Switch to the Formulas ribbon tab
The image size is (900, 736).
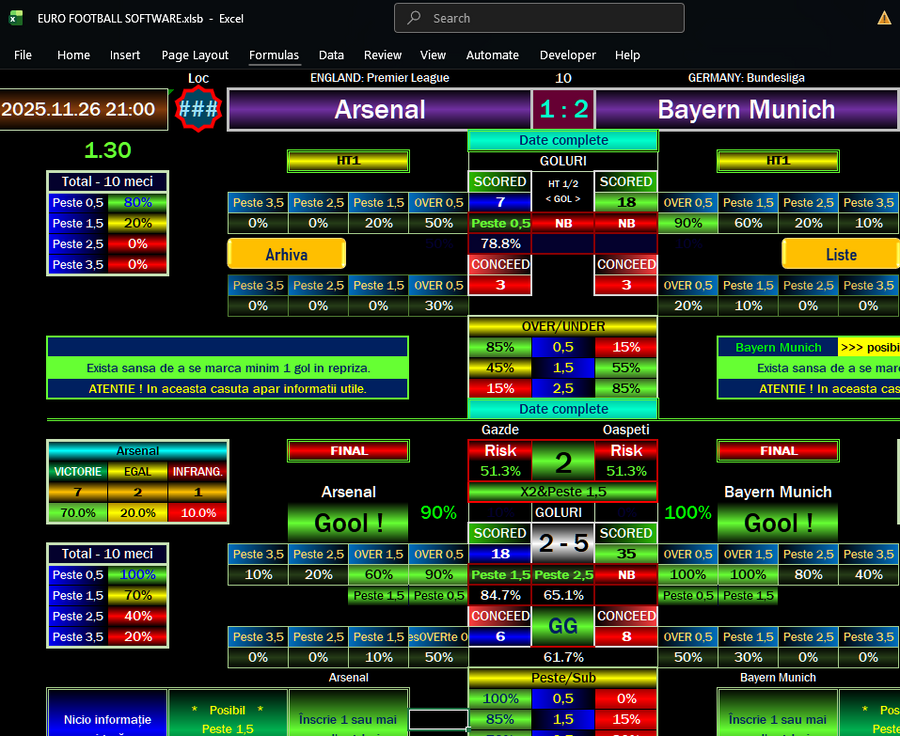[x=274, y=55]
